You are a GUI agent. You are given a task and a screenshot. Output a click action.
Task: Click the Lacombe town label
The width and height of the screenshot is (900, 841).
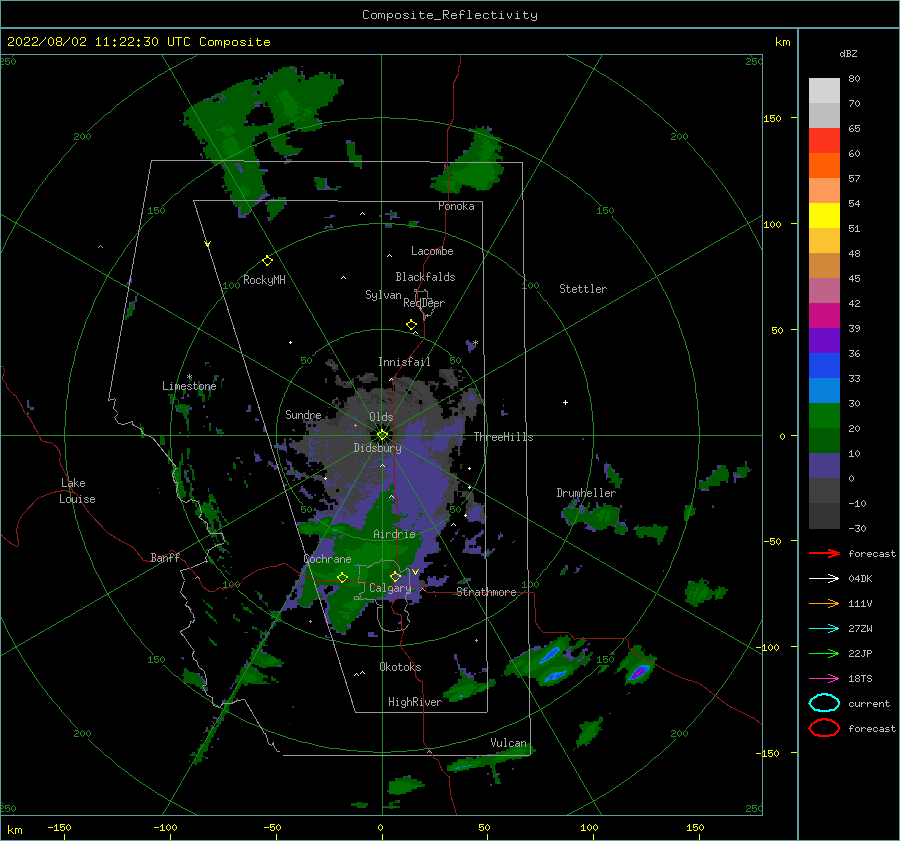point(432,251)
